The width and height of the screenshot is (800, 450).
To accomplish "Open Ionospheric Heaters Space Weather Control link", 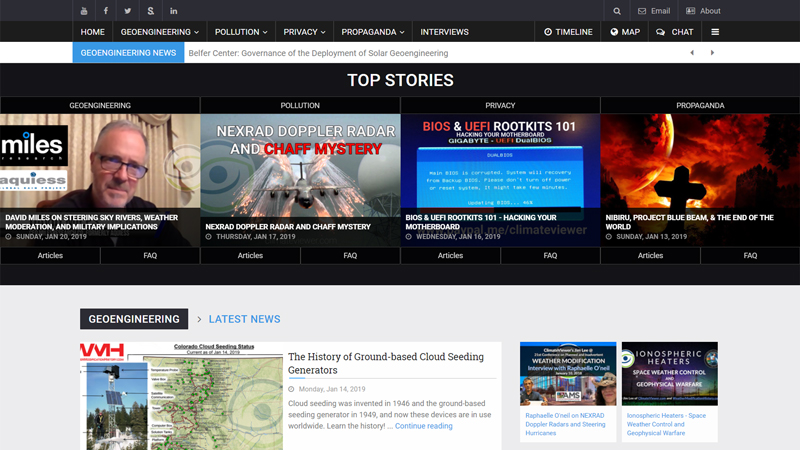I will click(666, 424).
